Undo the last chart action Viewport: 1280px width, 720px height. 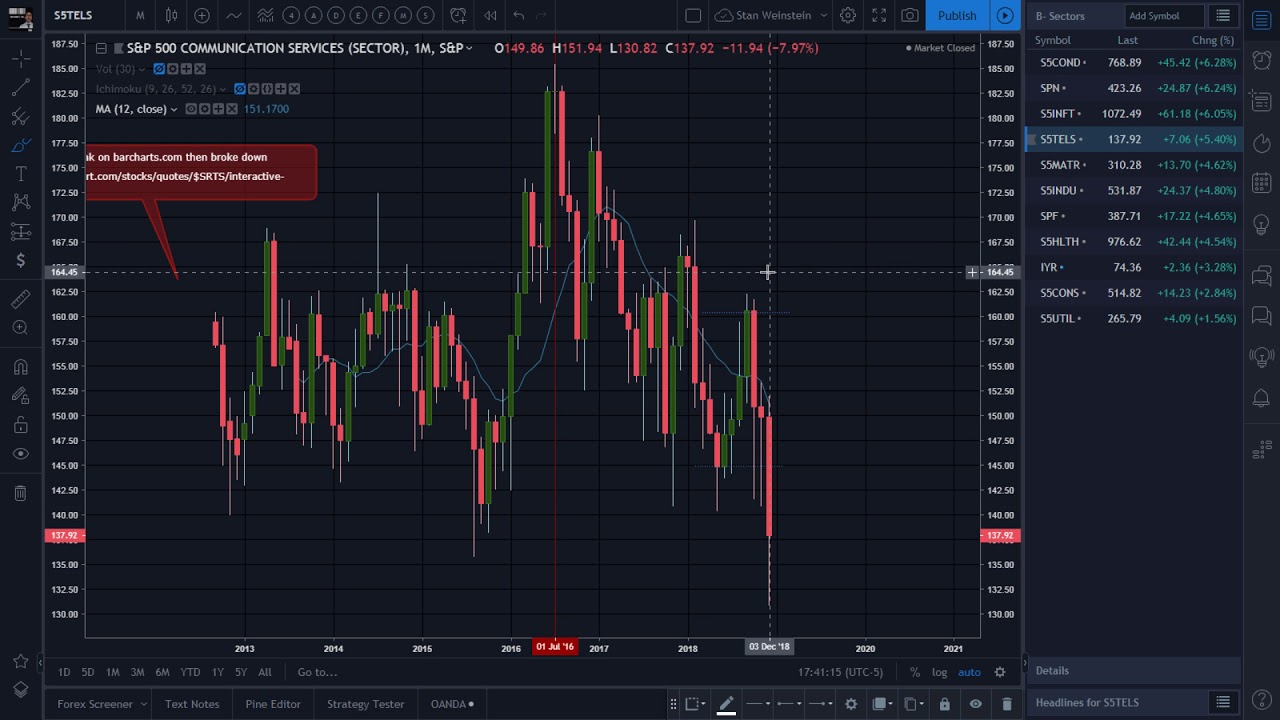[518, 15]
